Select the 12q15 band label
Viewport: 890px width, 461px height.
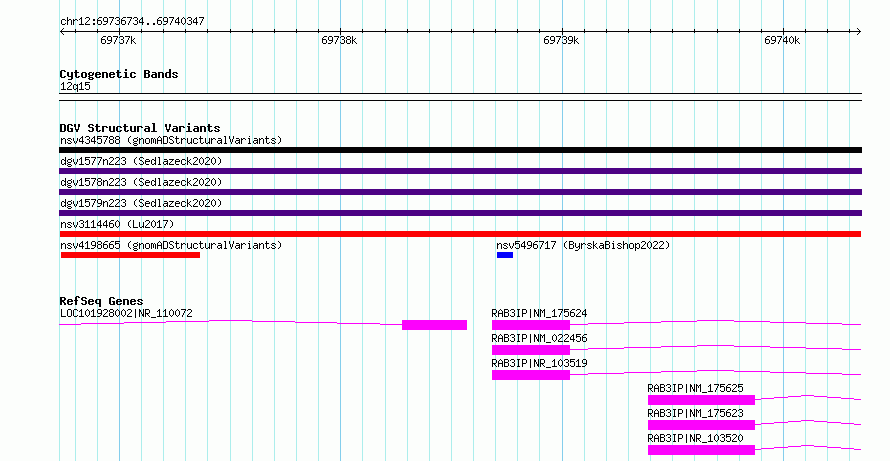pyautogui.click(x=75, y=86)
